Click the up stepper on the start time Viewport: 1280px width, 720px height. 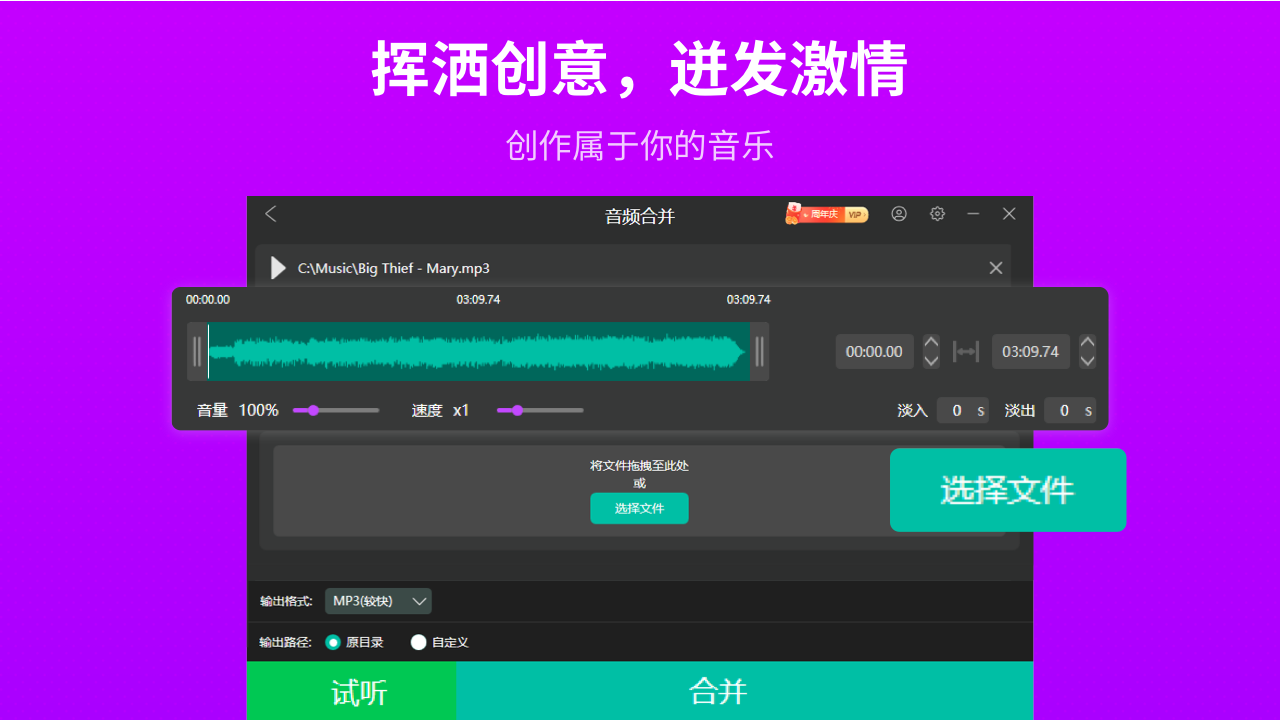click(x=931, y=344)
